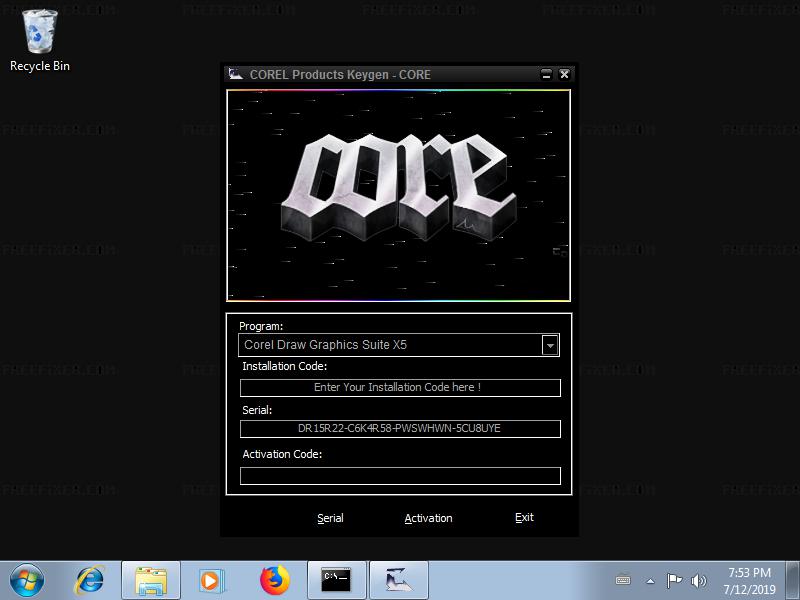Viewport: 800px width, 600px height.
Task: Click the Show Desktop strip
Action: pos(792,581)
